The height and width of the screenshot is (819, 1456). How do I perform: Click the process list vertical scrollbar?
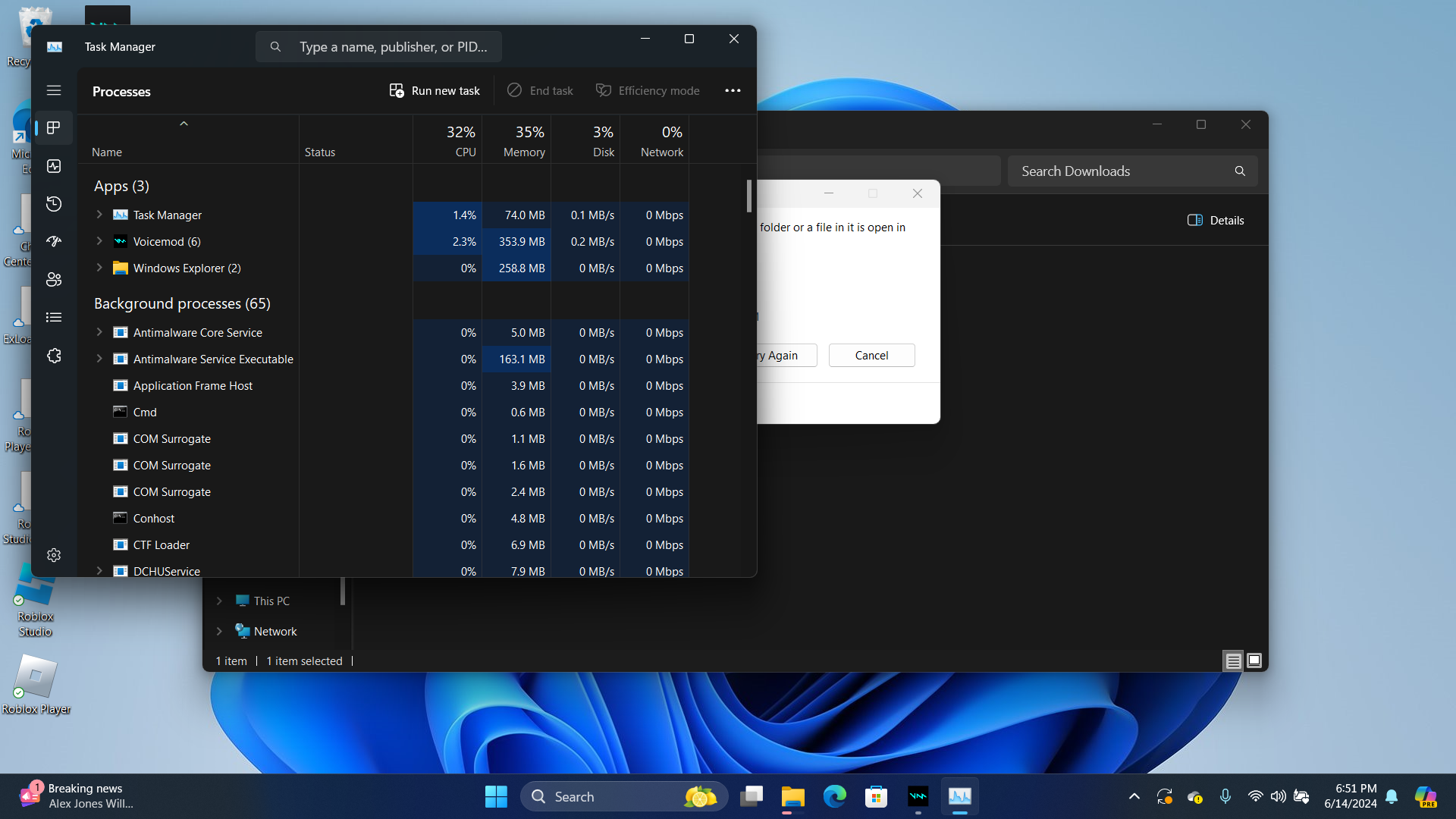pos(748,196)
